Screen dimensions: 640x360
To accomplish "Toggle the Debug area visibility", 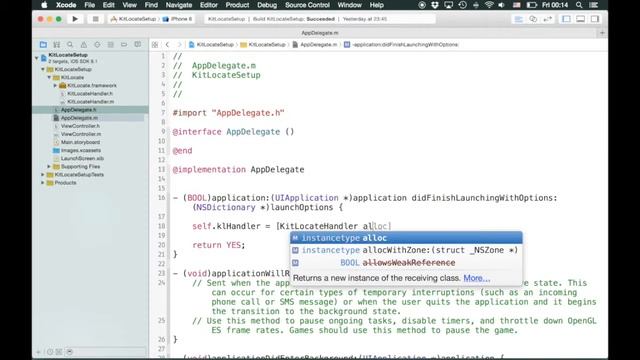I will coord(580,19).
